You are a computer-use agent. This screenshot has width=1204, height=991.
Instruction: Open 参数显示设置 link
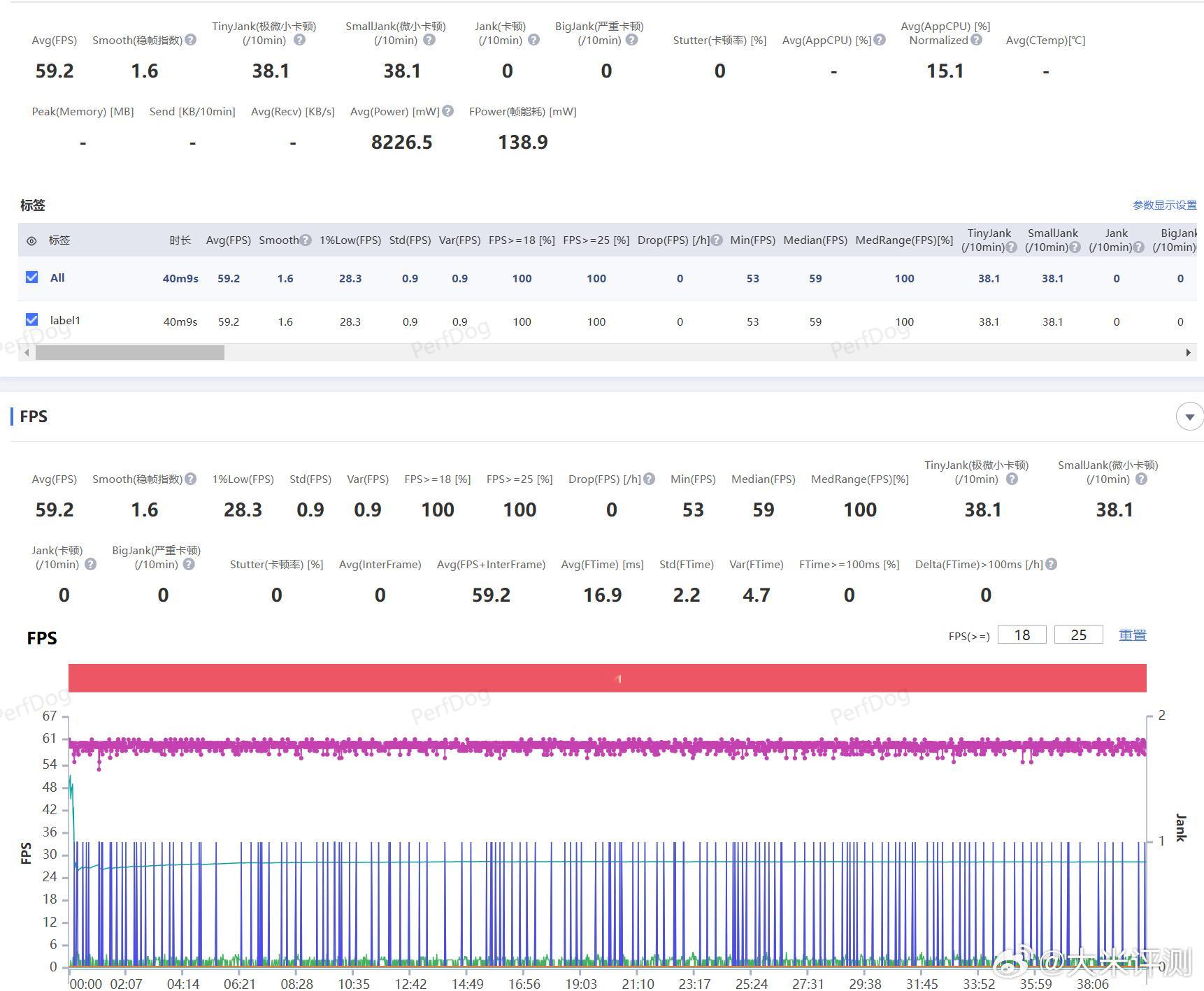[x=1164, y=205]
